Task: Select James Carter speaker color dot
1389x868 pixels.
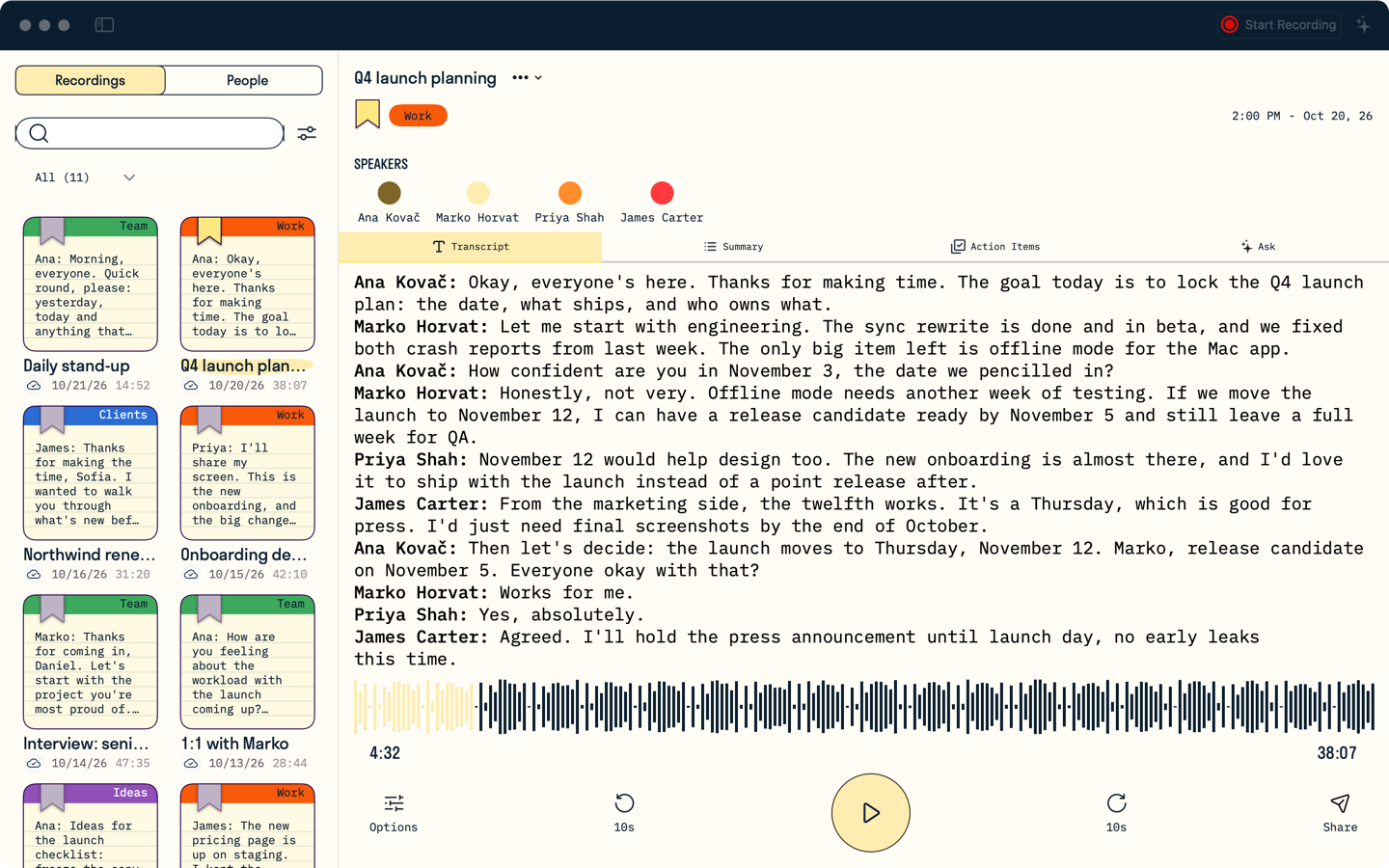Action: 662,193
